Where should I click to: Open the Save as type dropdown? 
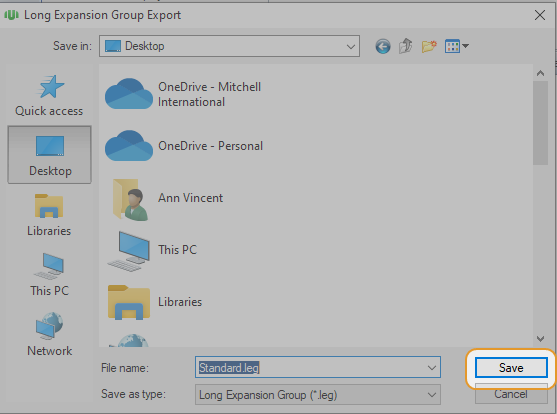tap(318, 394)
